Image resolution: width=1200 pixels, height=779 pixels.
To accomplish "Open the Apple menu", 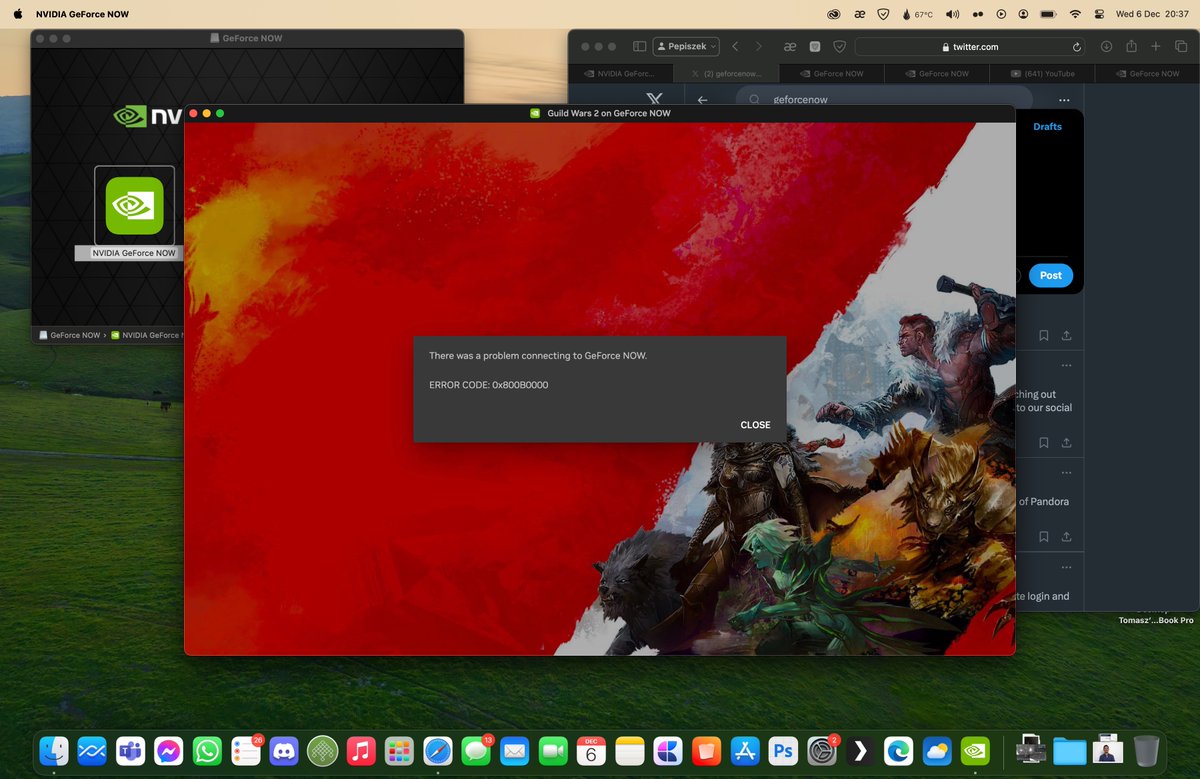I will (x=17, y=14).
